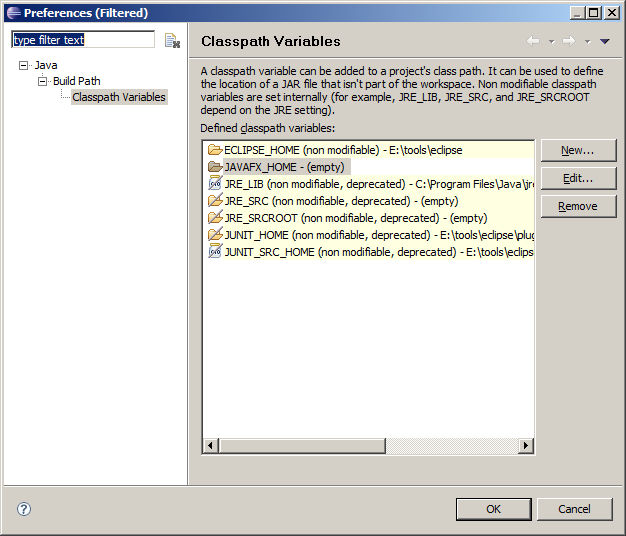Click the Remove button
This screenshot has width=626, height=536.
point(577,206)
